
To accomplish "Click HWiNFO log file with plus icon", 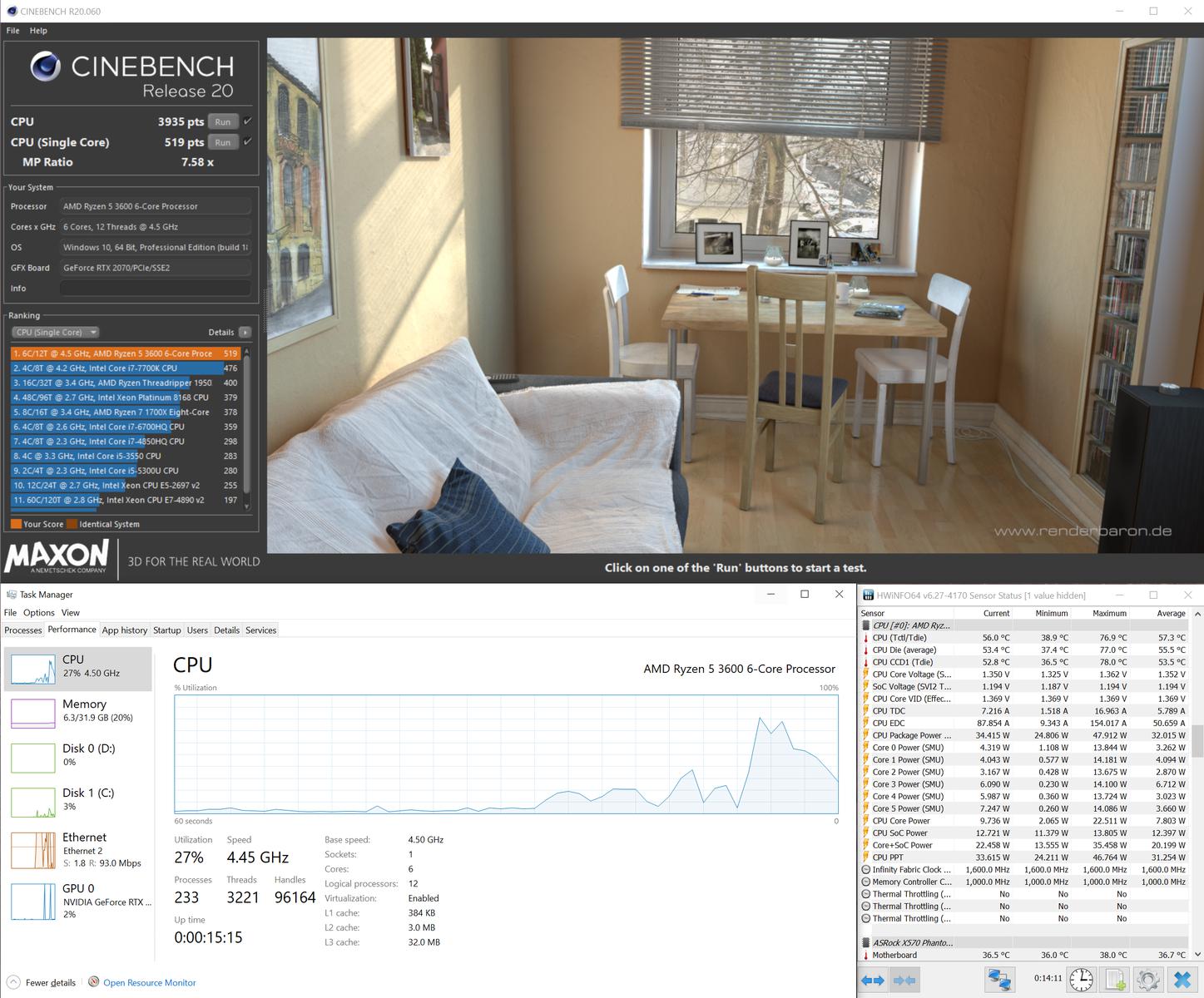I will [1115, 980].
